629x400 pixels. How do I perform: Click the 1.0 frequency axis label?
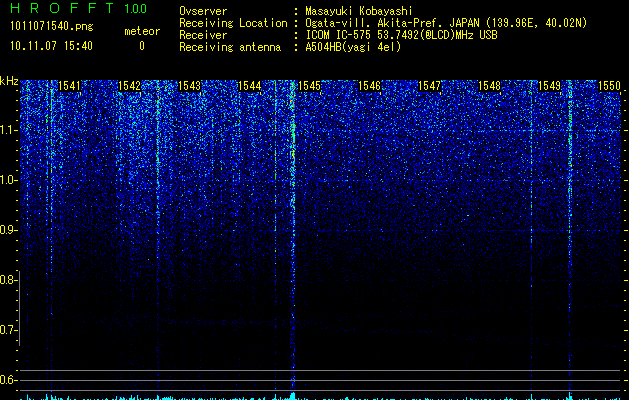9,180
